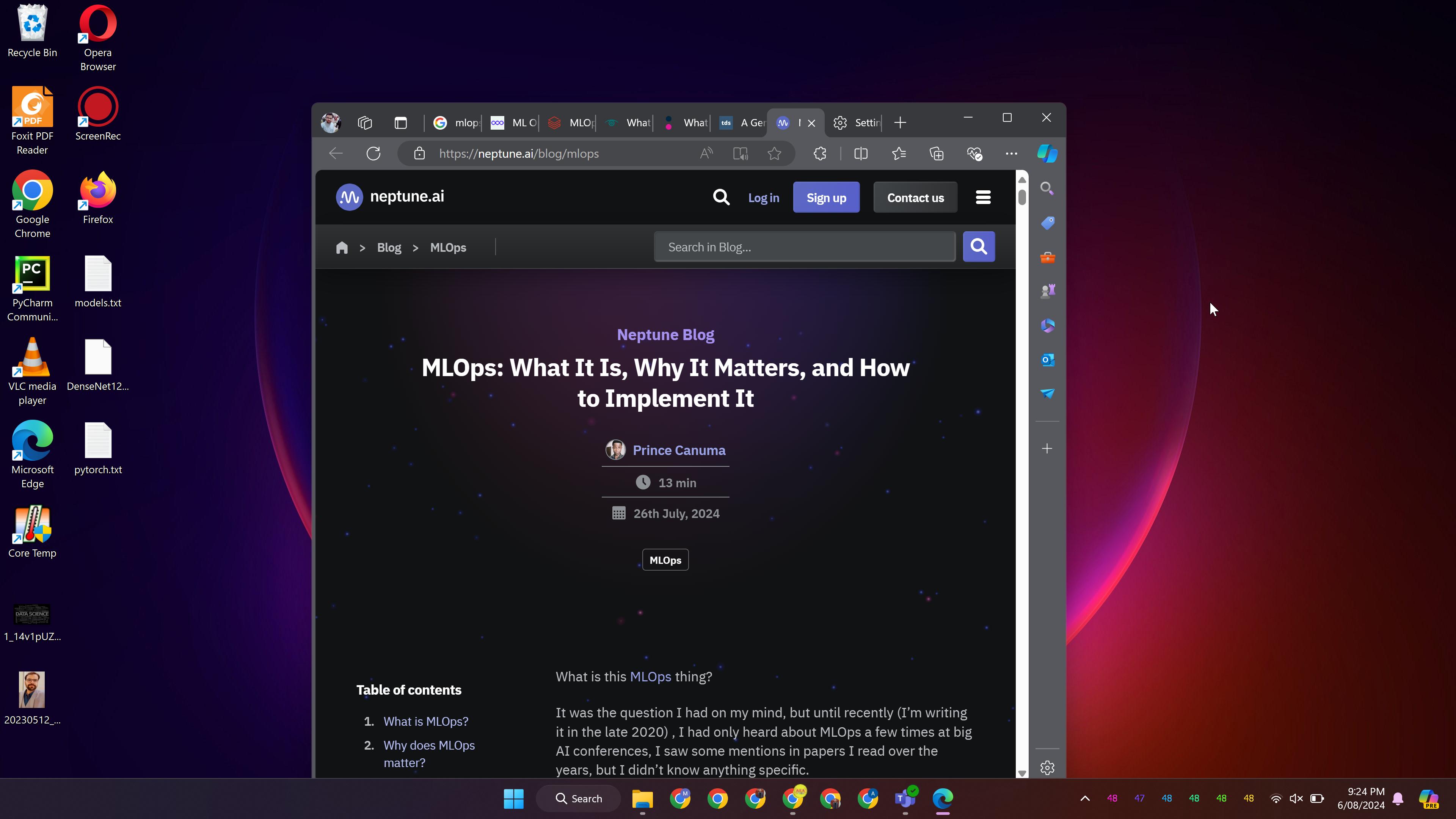Jump to 'What is MLOps?' contents item
The width and height of the screenshot is (1456, 819).
pyautogui.click(x=425, y=722)
